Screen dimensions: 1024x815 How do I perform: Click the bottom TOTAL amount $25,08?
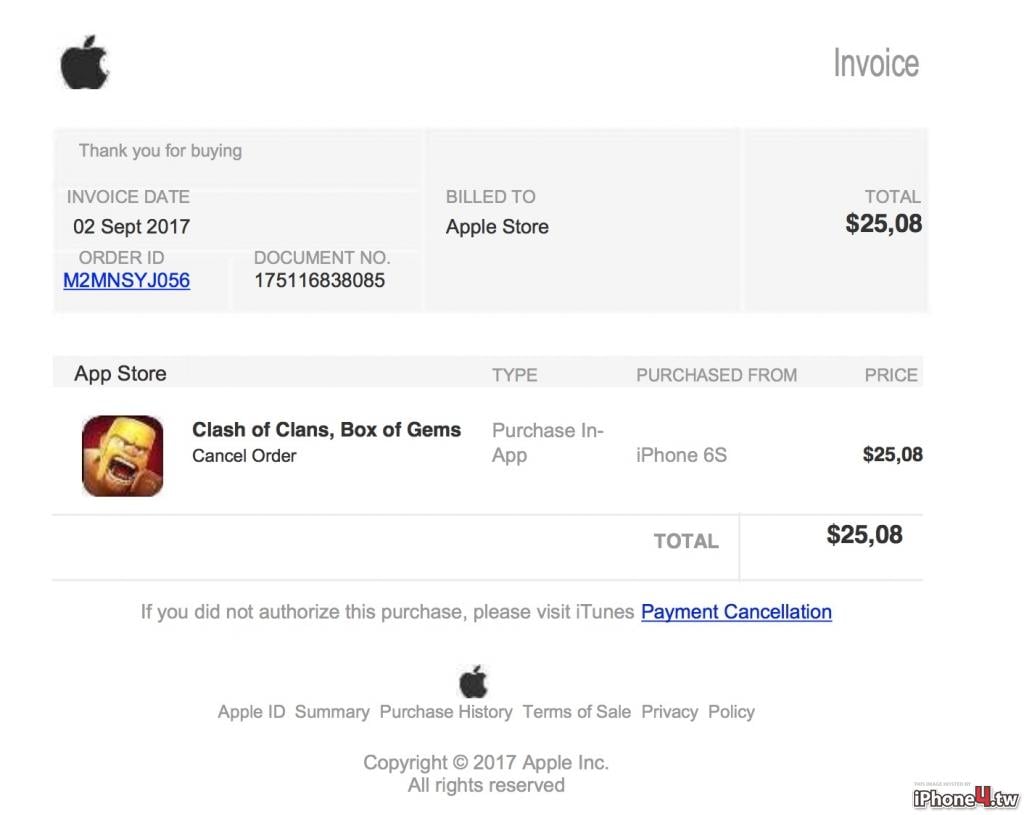[x=864, y=534]
